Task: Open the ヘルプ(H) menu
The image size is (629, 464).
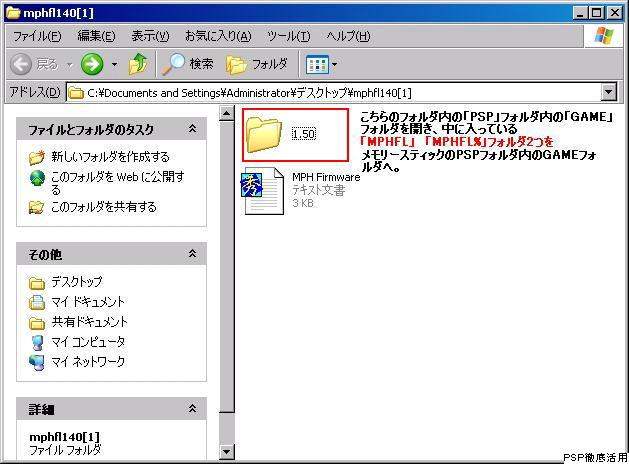Action: pos(348,36)
